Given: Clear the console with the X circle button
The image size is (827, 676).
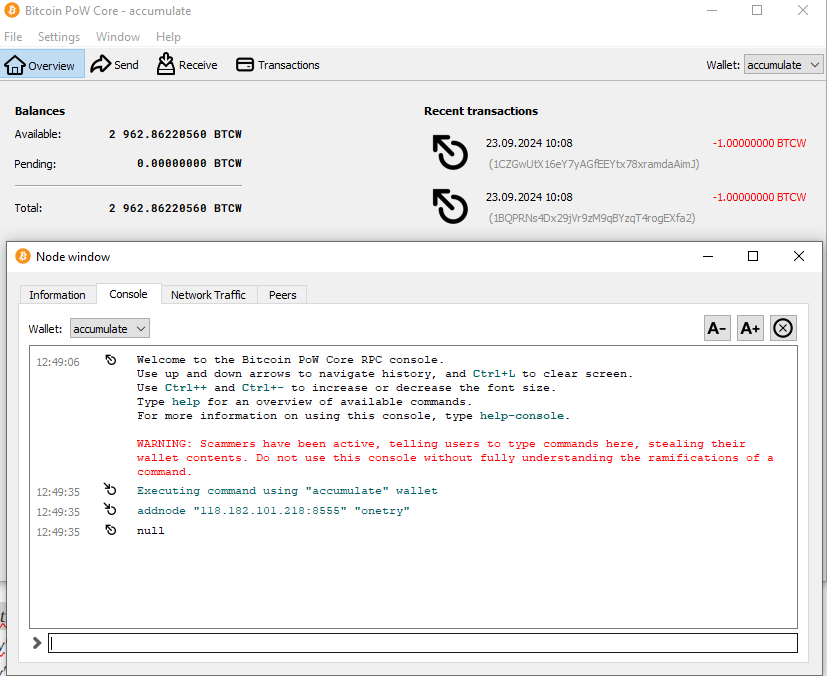Looking at the screenshot, I should point(783,328).
